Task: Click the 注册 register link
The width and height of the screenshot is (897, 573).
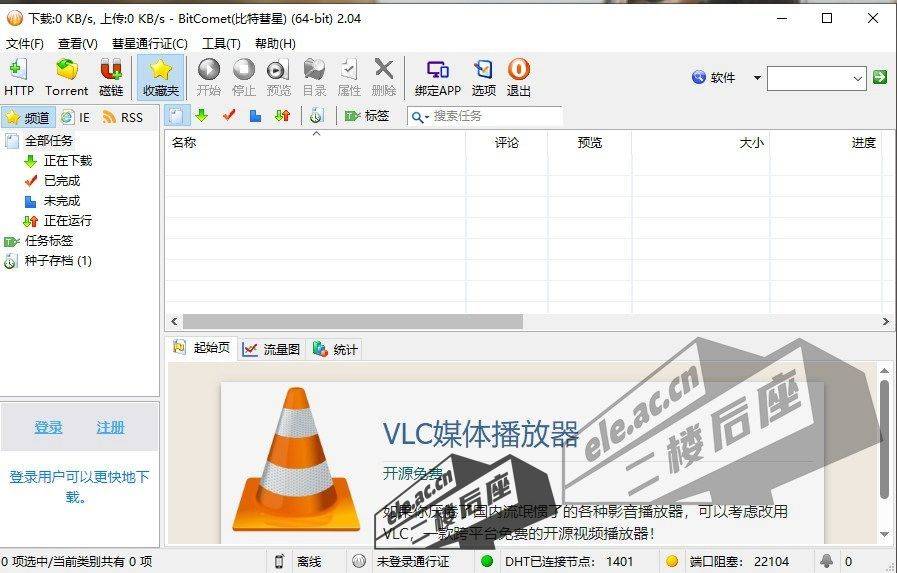Action: [110, 427]
